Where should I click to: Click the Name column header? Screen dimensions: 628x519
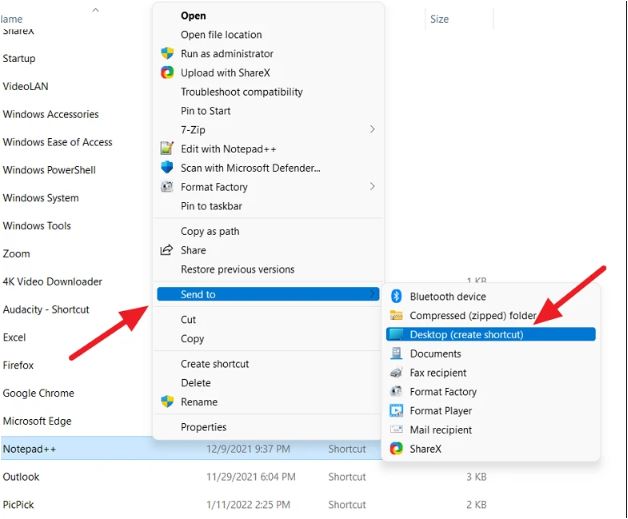coord(11,19)
